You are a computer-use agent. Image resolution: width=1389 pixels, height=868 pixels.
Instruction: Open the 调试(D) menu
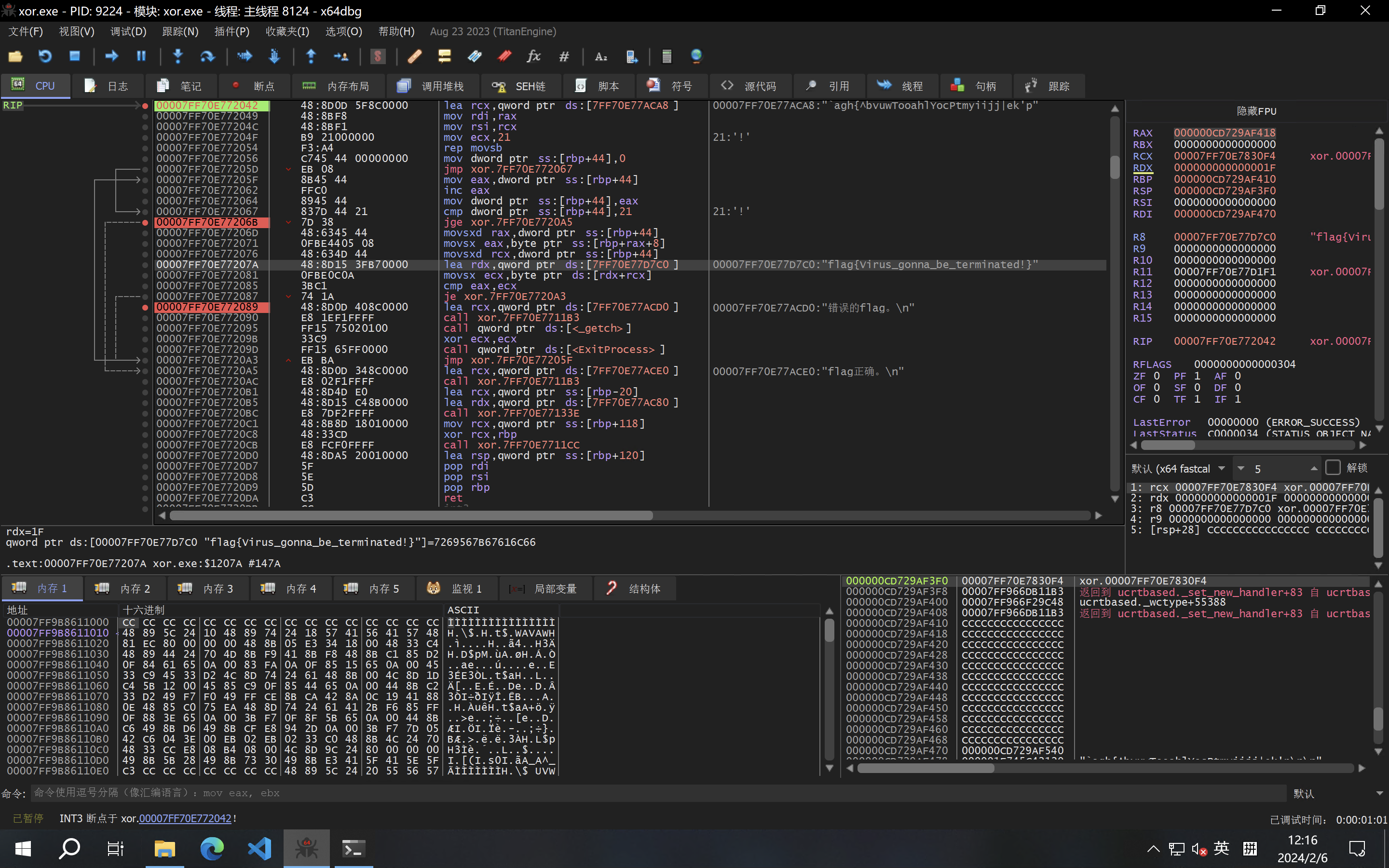[128, 31]
